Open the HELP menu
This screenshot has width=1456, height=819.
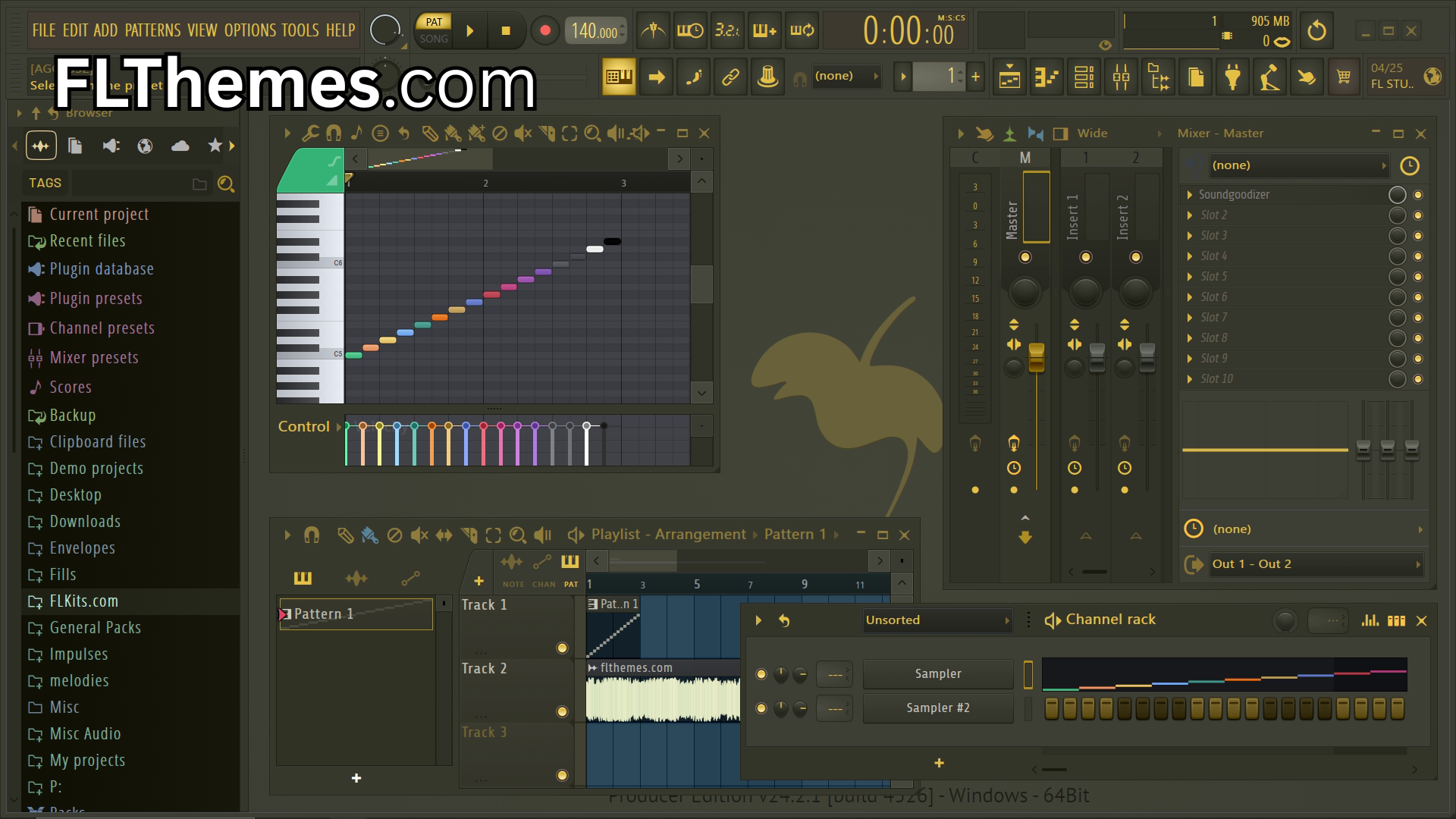click(340, 30)
